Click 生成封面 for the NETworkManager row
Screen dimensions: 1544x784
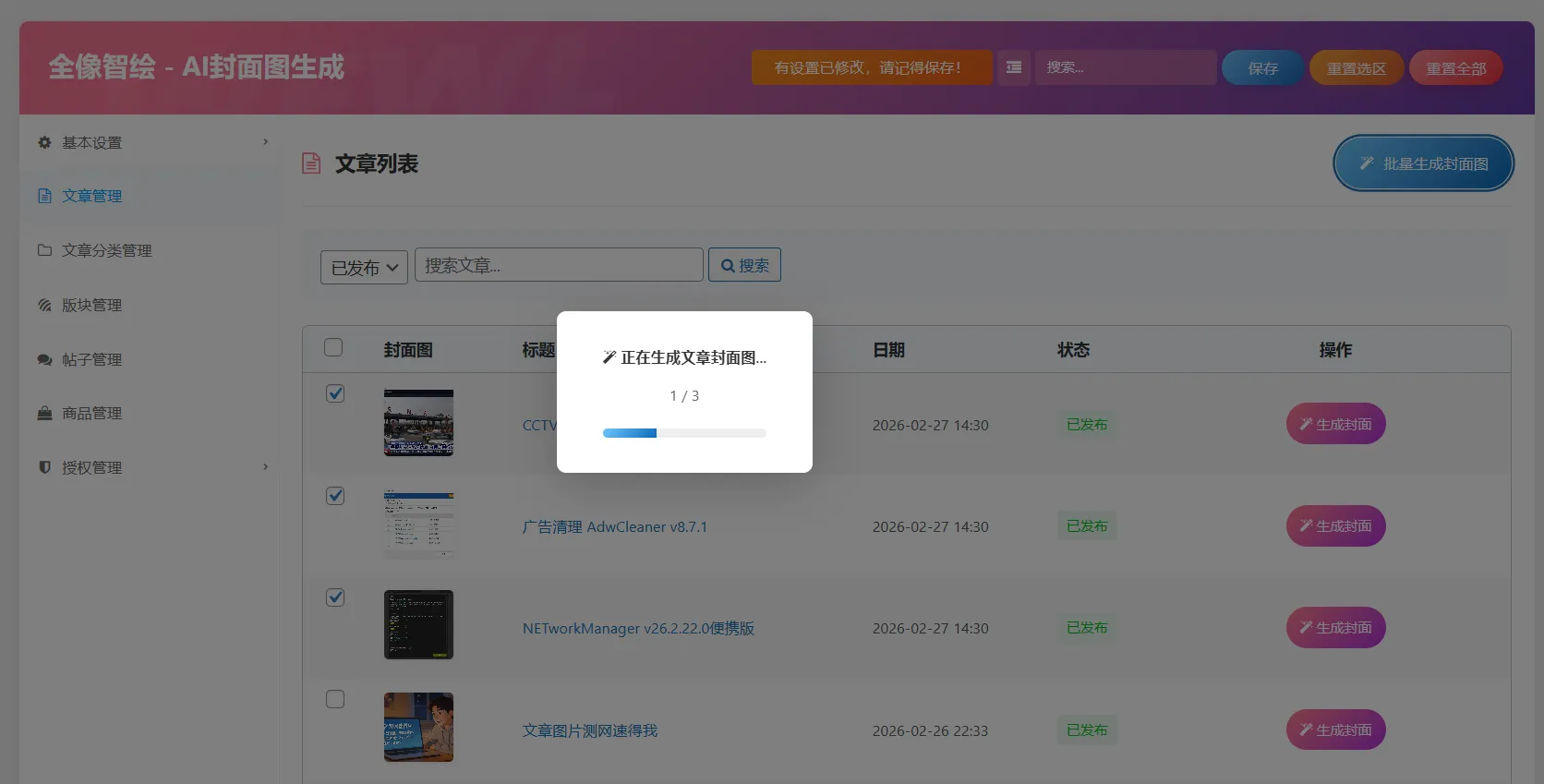pos(1335,627)
